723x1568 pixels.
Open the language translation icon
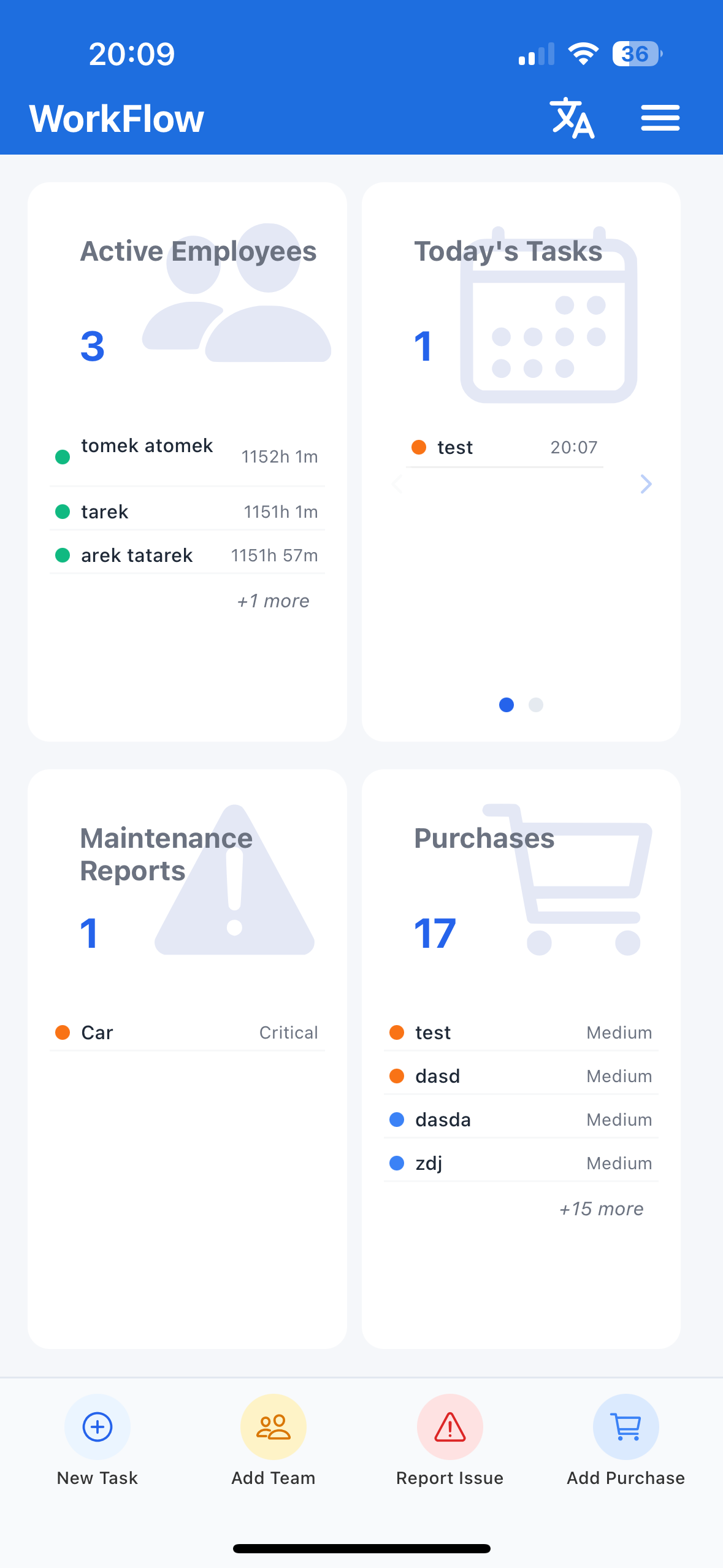click(x=572, y=118)
